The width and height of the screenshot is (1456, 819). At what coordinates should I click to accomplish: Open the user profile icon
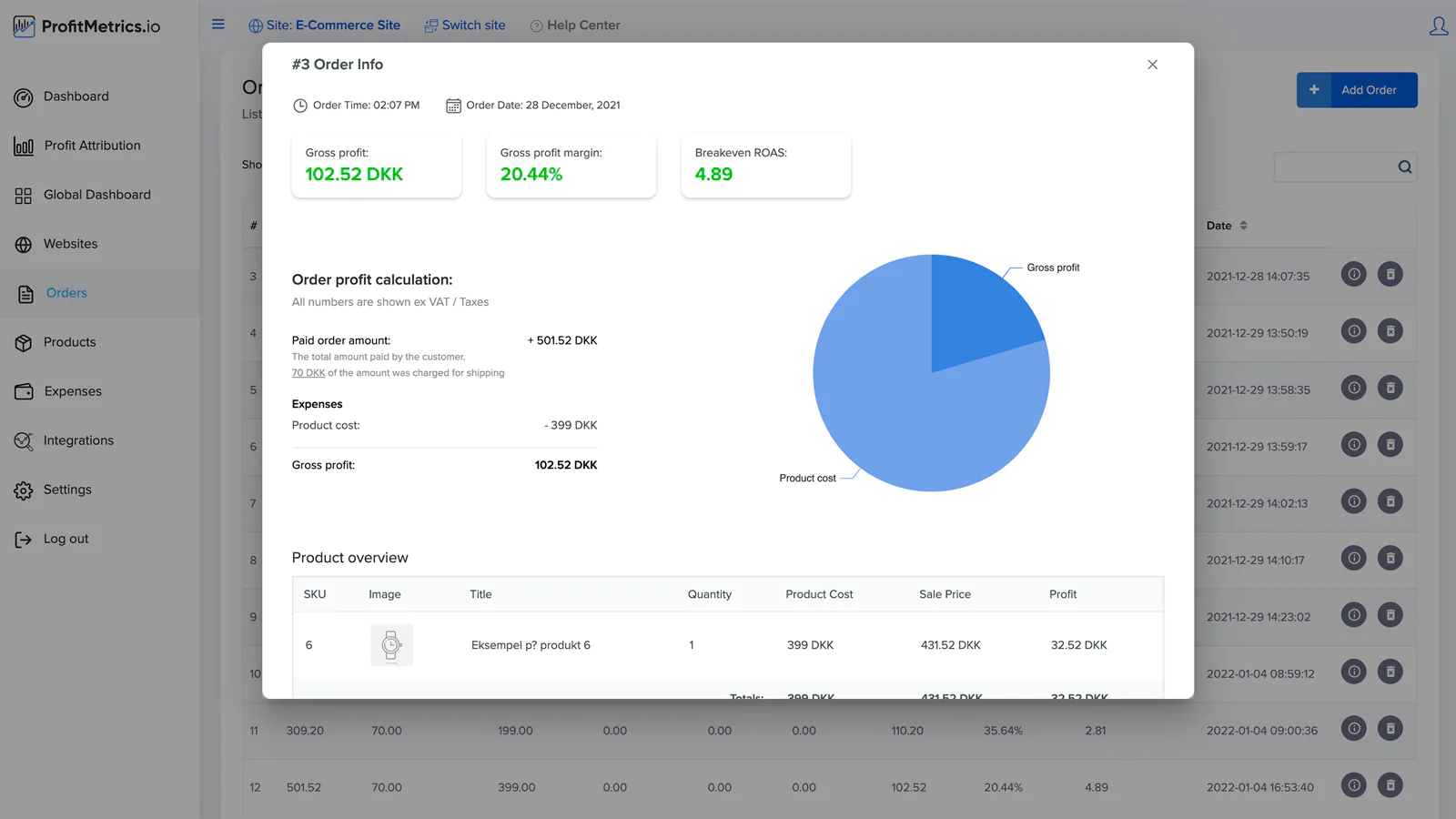coord(1438,25)
